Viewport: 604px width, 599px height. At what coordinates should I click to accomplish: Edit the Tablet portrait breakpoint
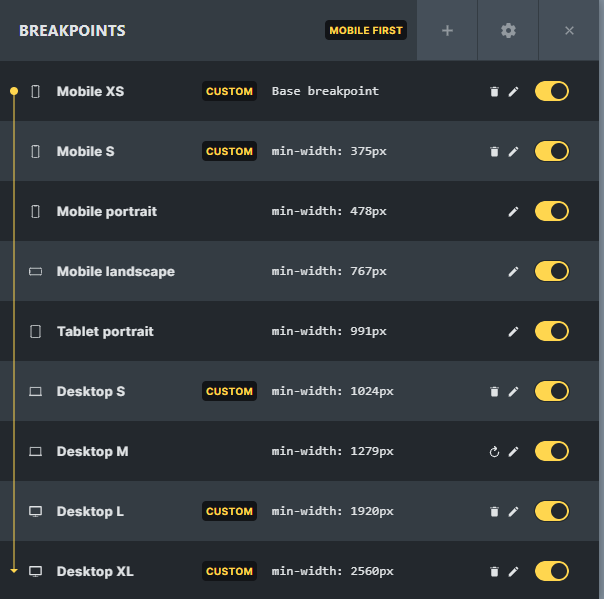click(513, 332)
